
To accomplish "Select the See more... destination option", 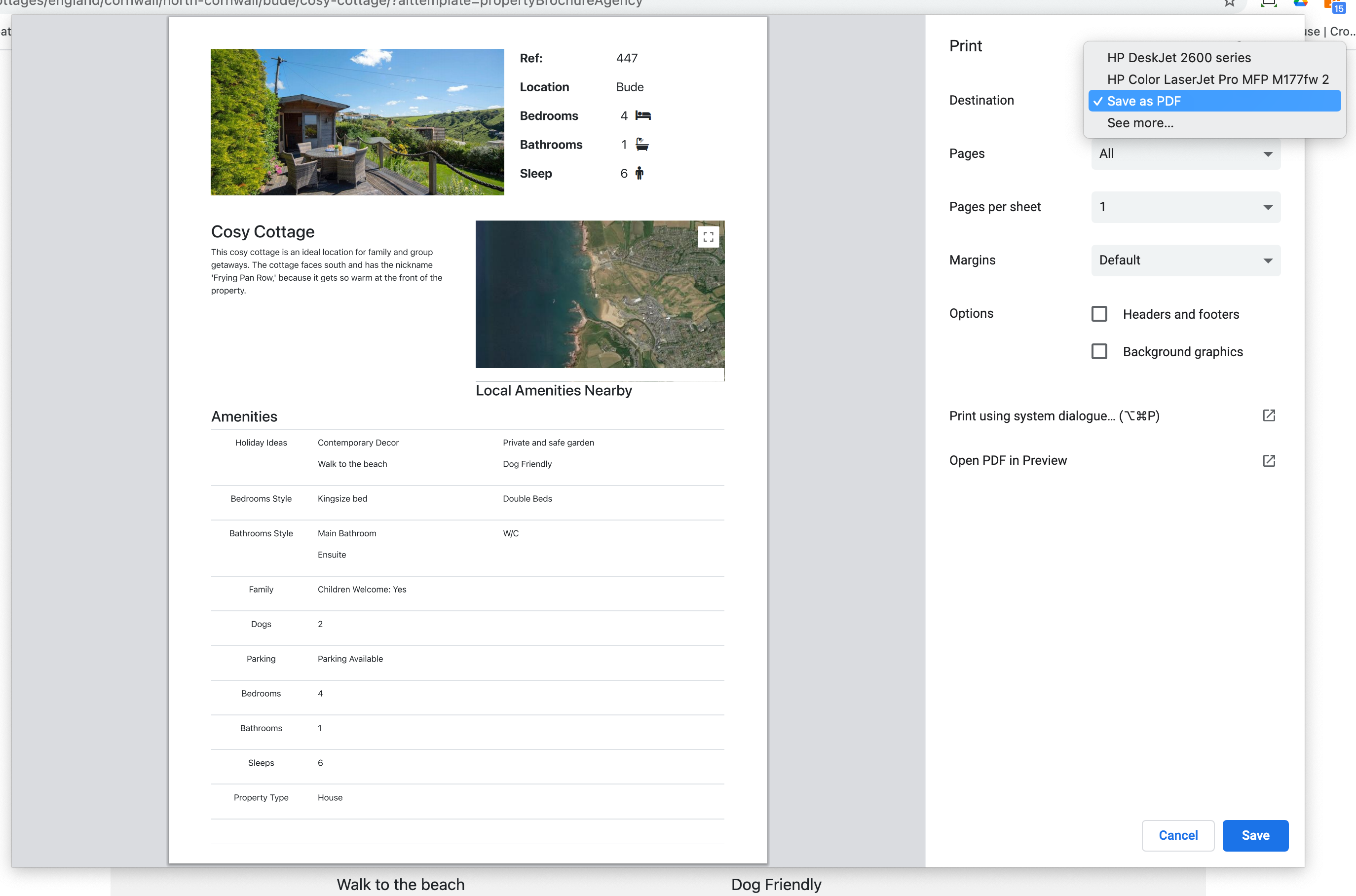I will 1140,123.
